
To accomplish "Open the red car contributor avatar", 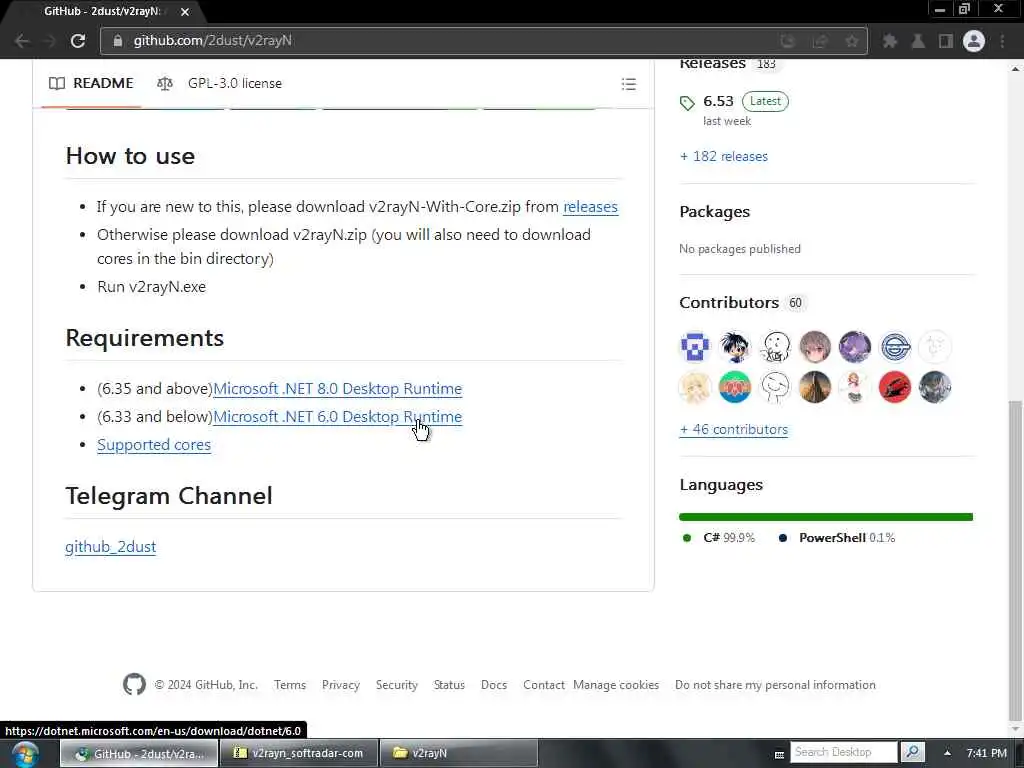I will [895, 387].
